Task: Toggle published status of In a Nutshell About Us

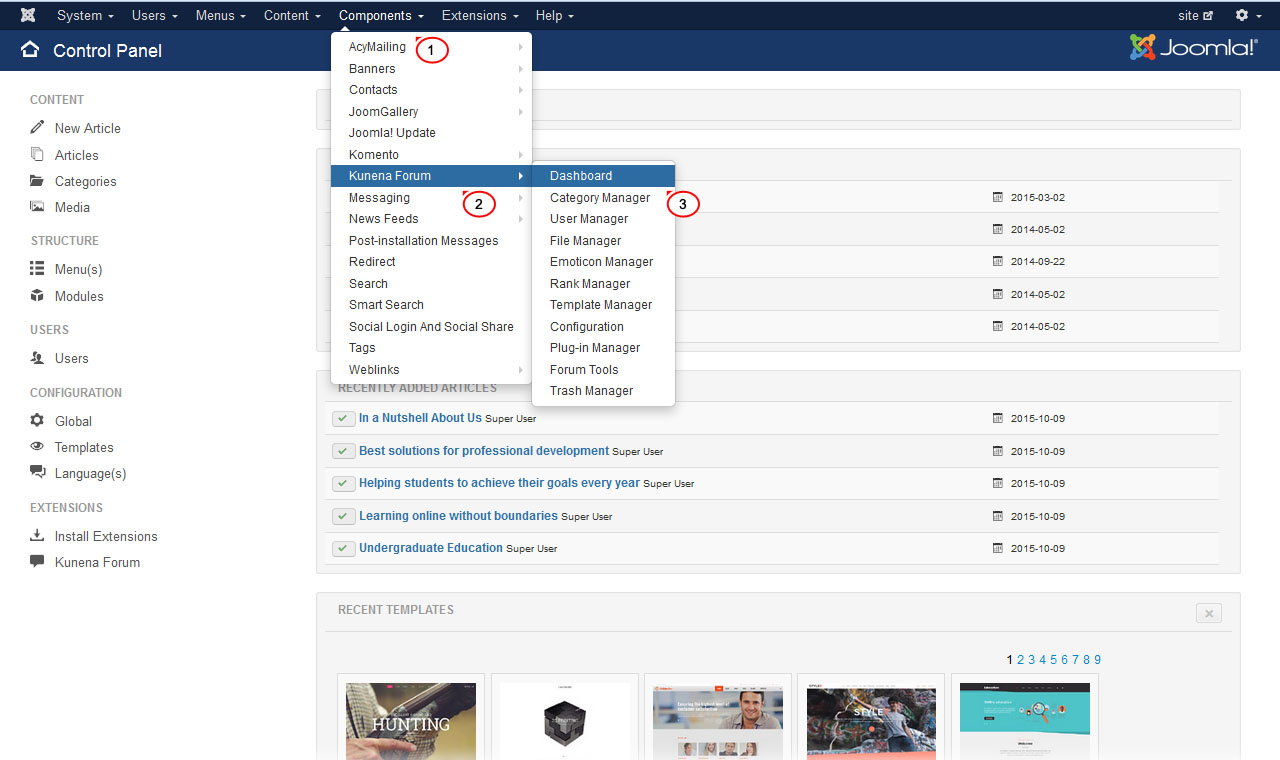Action: click(344, 418)
